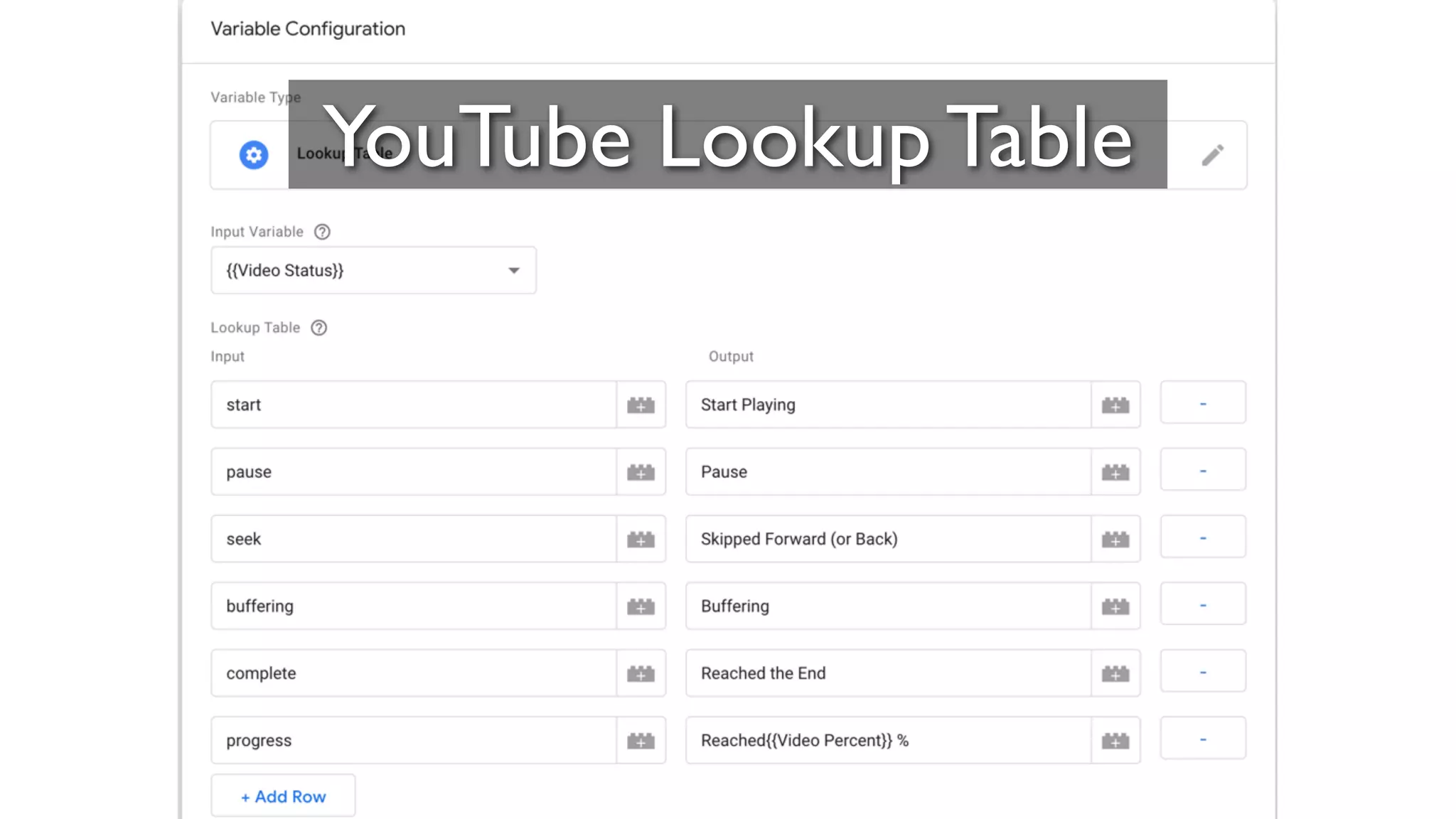Open help icon next to Input Variable
The width and height of the screenshot is (1456, 819).
tap(322, 232)
